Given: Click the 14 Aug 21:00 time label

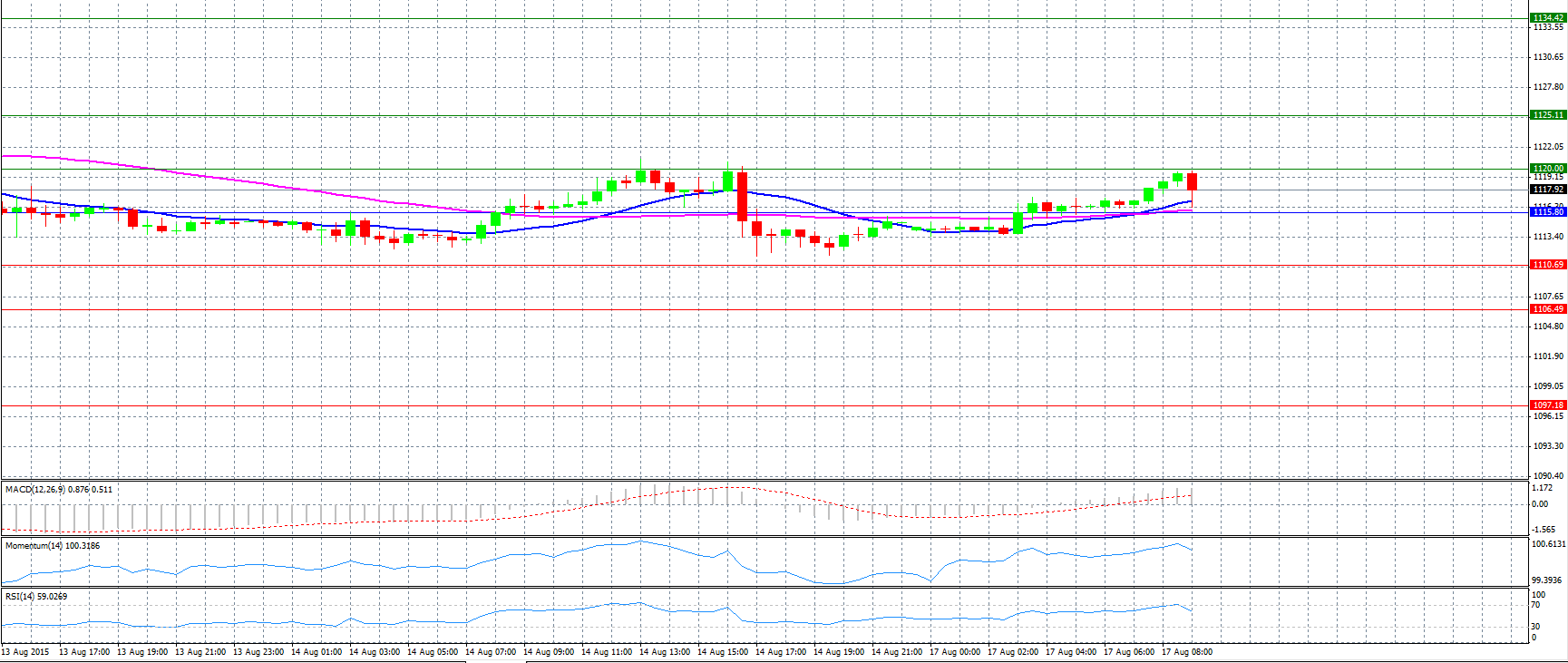Looking at the screenshot, I should click(x=897, y=652).
